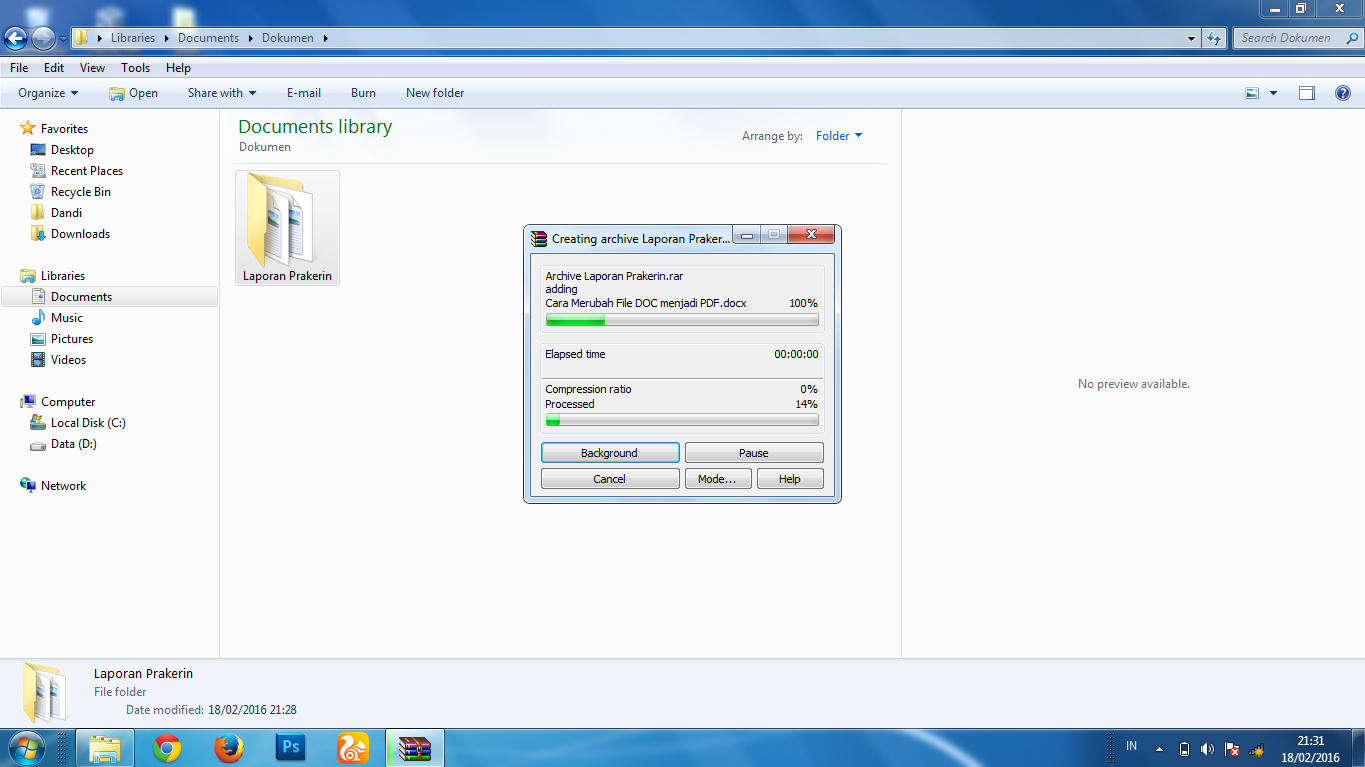
Task: Select the Laporan Prakerin folder thumbnail
Action: pyautogui.click(x=287, y=228)
